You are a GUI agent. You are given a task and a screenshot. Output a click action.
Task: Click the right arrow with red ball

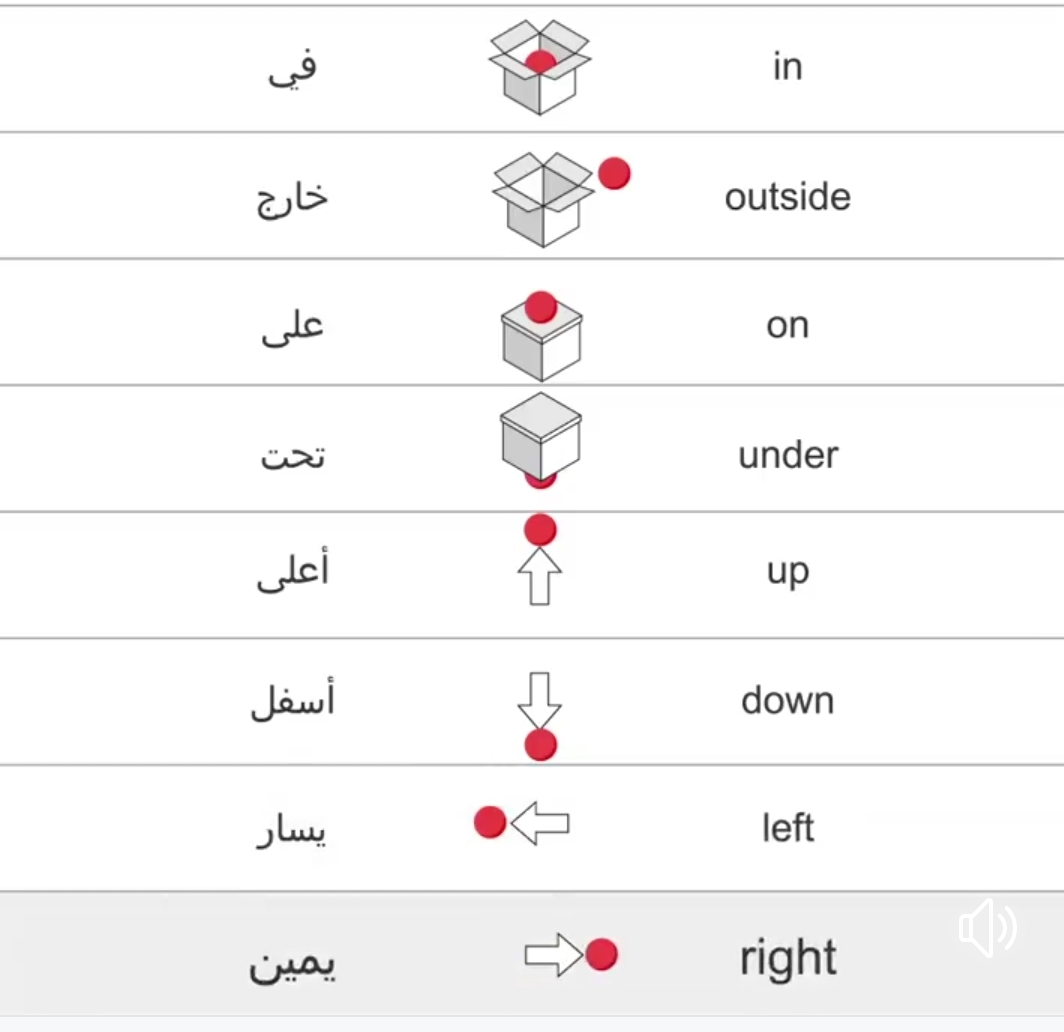tap(571, 955)
